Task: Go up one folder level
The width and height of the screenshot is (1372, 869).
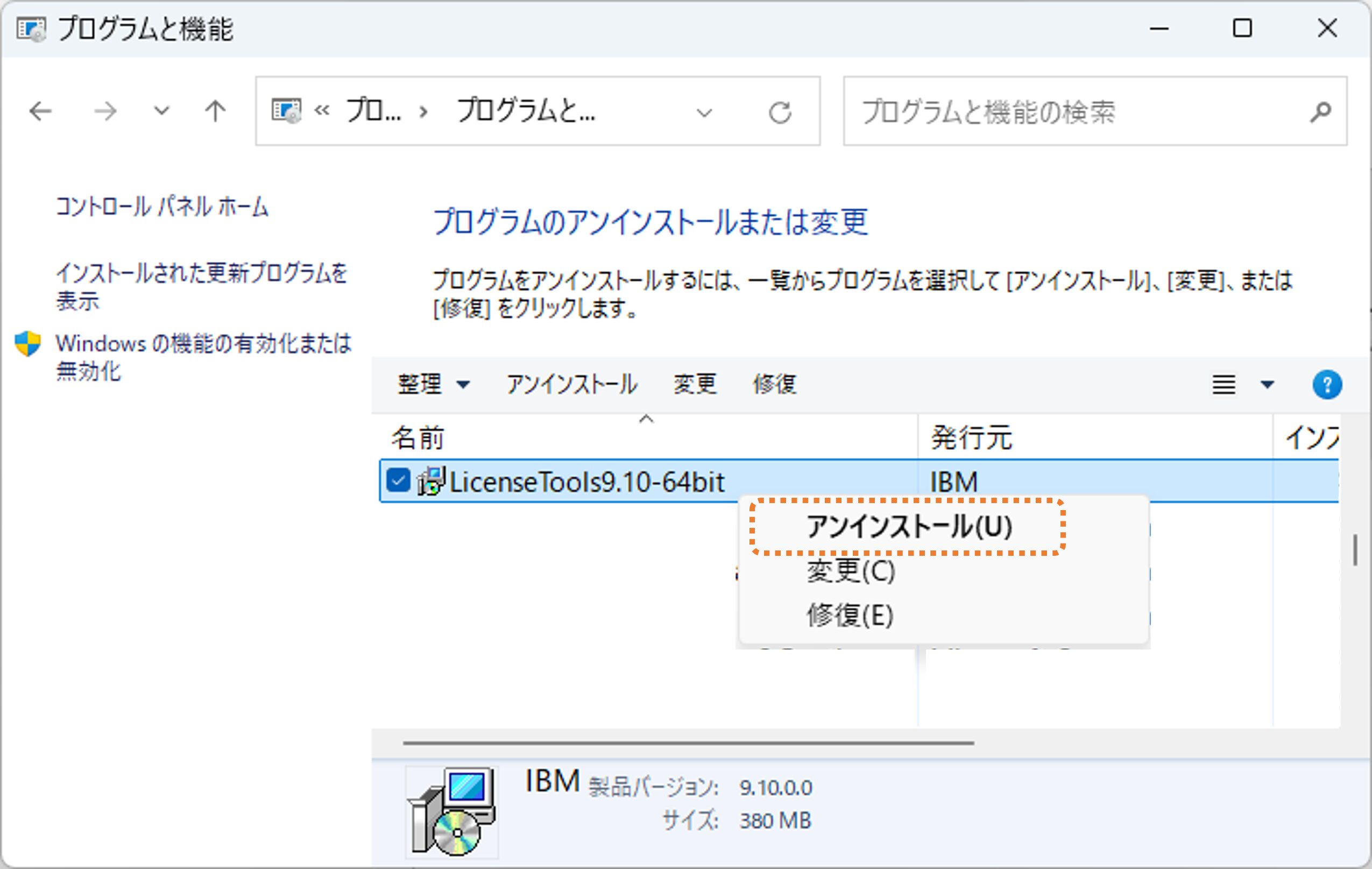Action: 215,111
